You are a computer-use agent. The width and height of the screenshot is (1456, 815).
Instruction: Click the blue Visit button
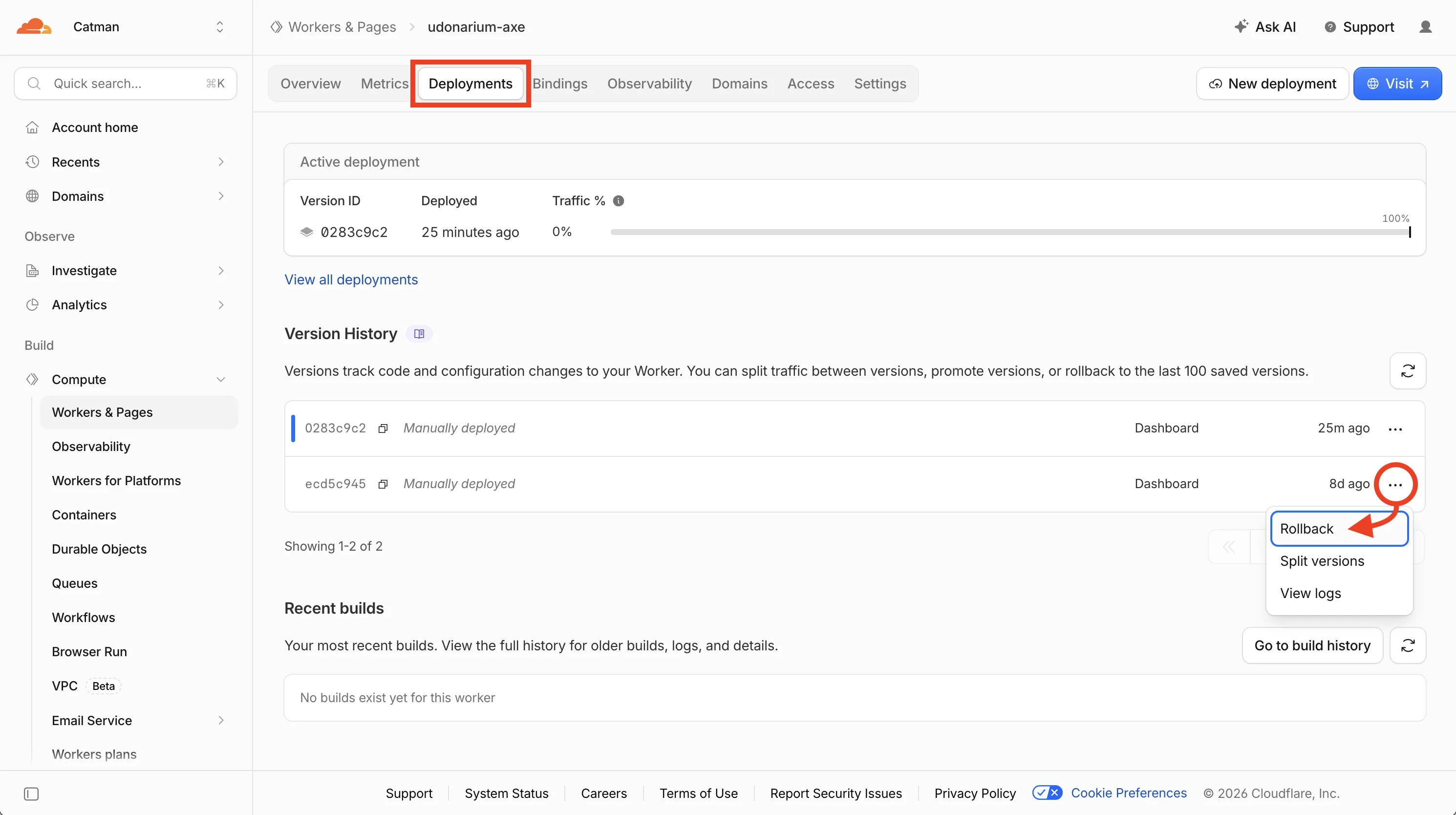pyautogui.click(x=1397, y=84)
